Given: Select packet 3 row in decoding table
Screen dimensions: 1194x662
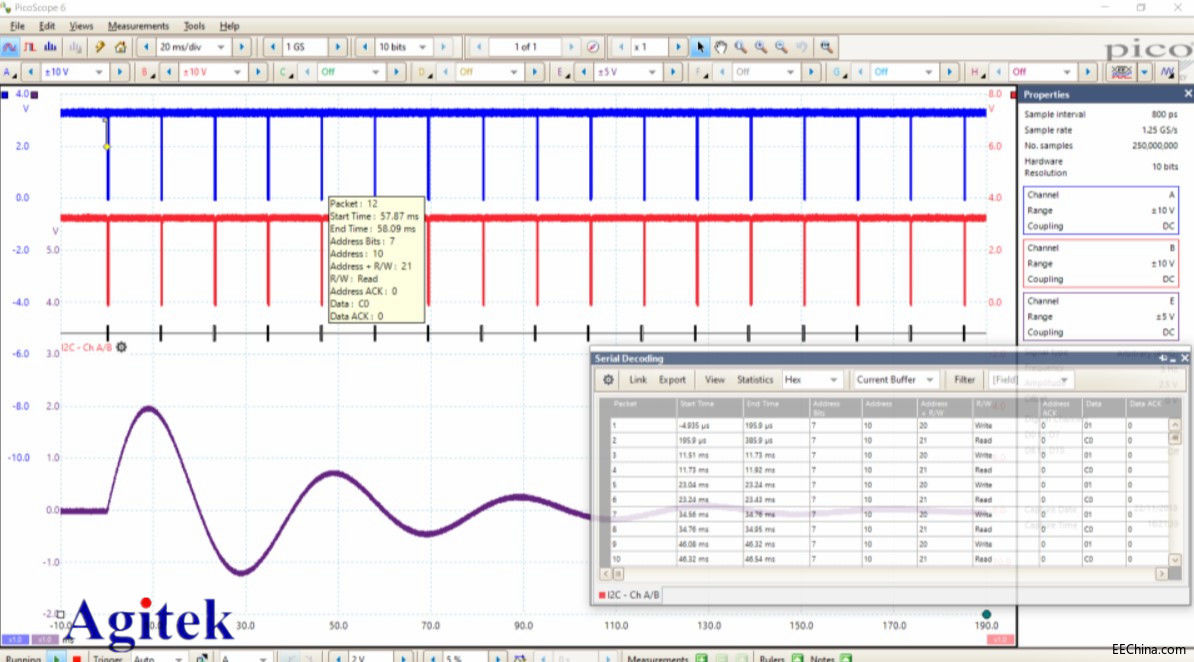Looking at the screenshot, I should click(x=889, y=456).
